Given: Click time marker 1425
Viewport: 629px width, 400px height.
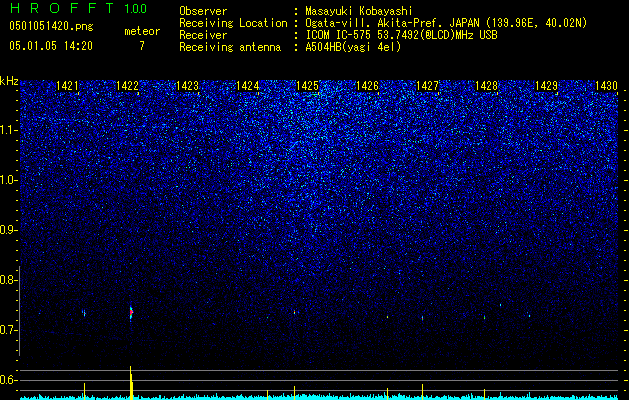Looking at the screenshot, I should point(307,86).
